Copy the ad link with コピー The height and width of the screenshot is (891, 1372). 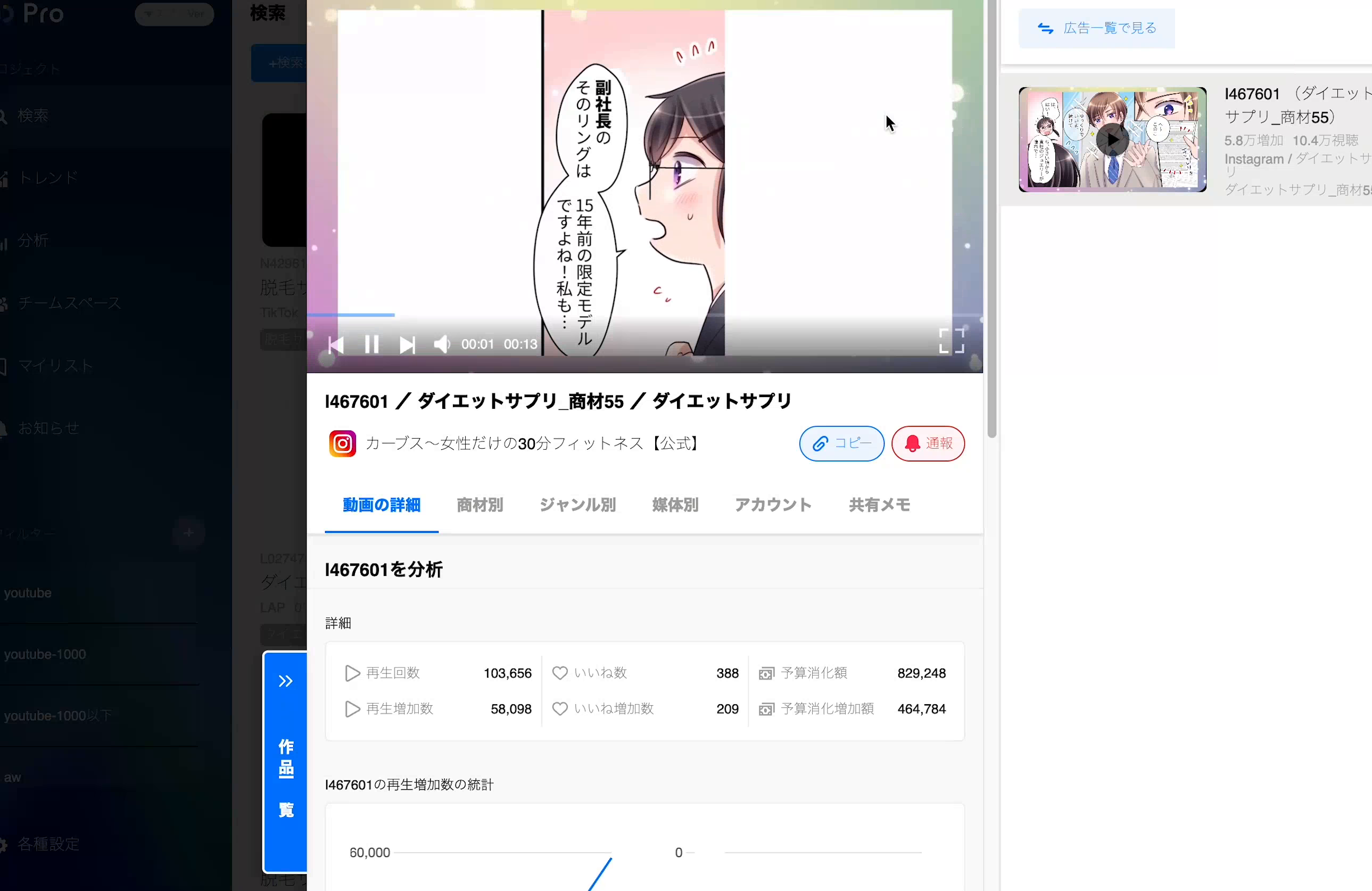841,443
